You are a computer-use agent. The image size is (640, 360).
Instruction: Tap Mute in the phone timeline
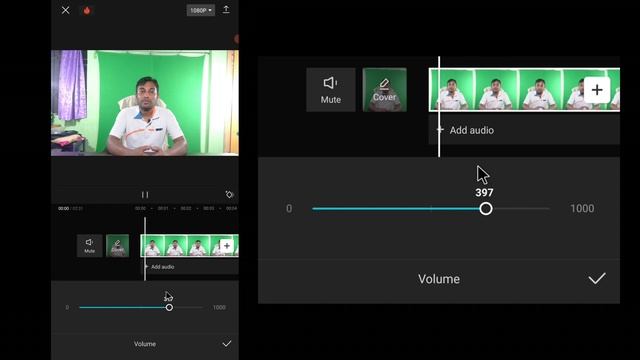(89, 246)
